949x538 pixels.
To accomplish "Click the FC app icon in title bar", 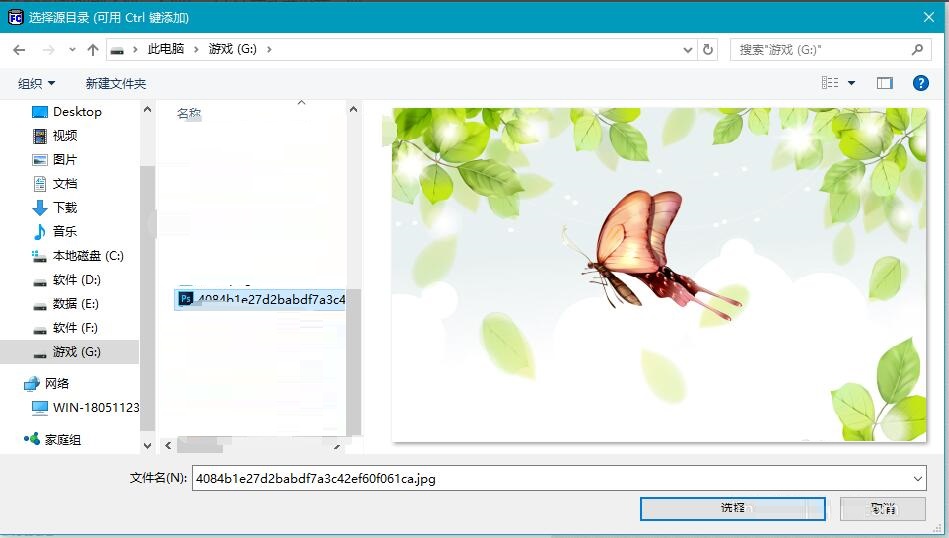I will click(15, 17).
